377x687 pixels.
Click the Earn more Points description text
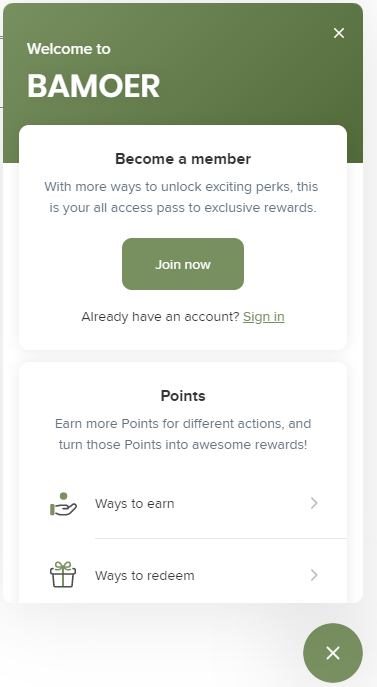click(x=183, y=434)
